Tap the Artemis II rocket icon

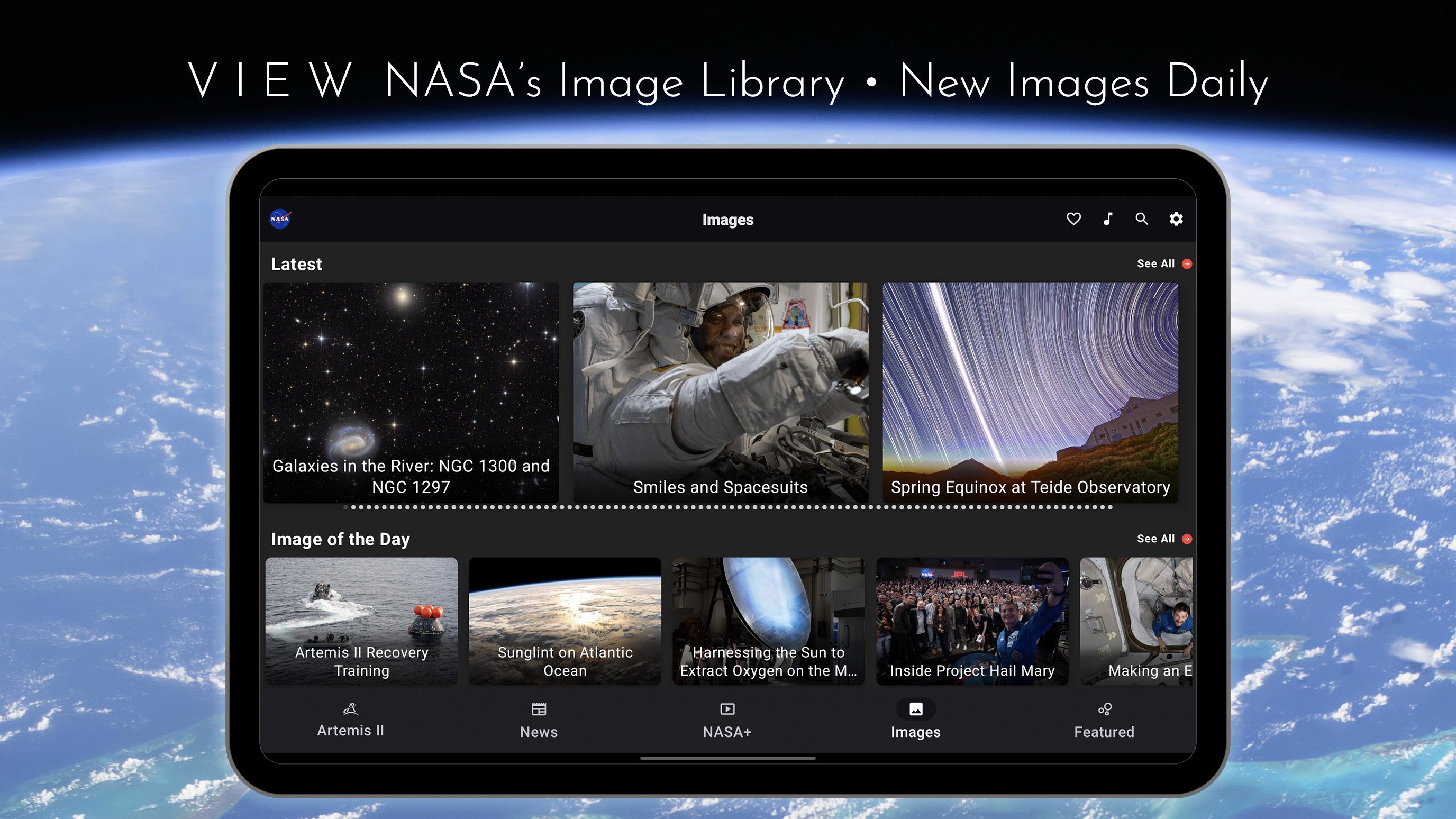click(x=350, y=708)
